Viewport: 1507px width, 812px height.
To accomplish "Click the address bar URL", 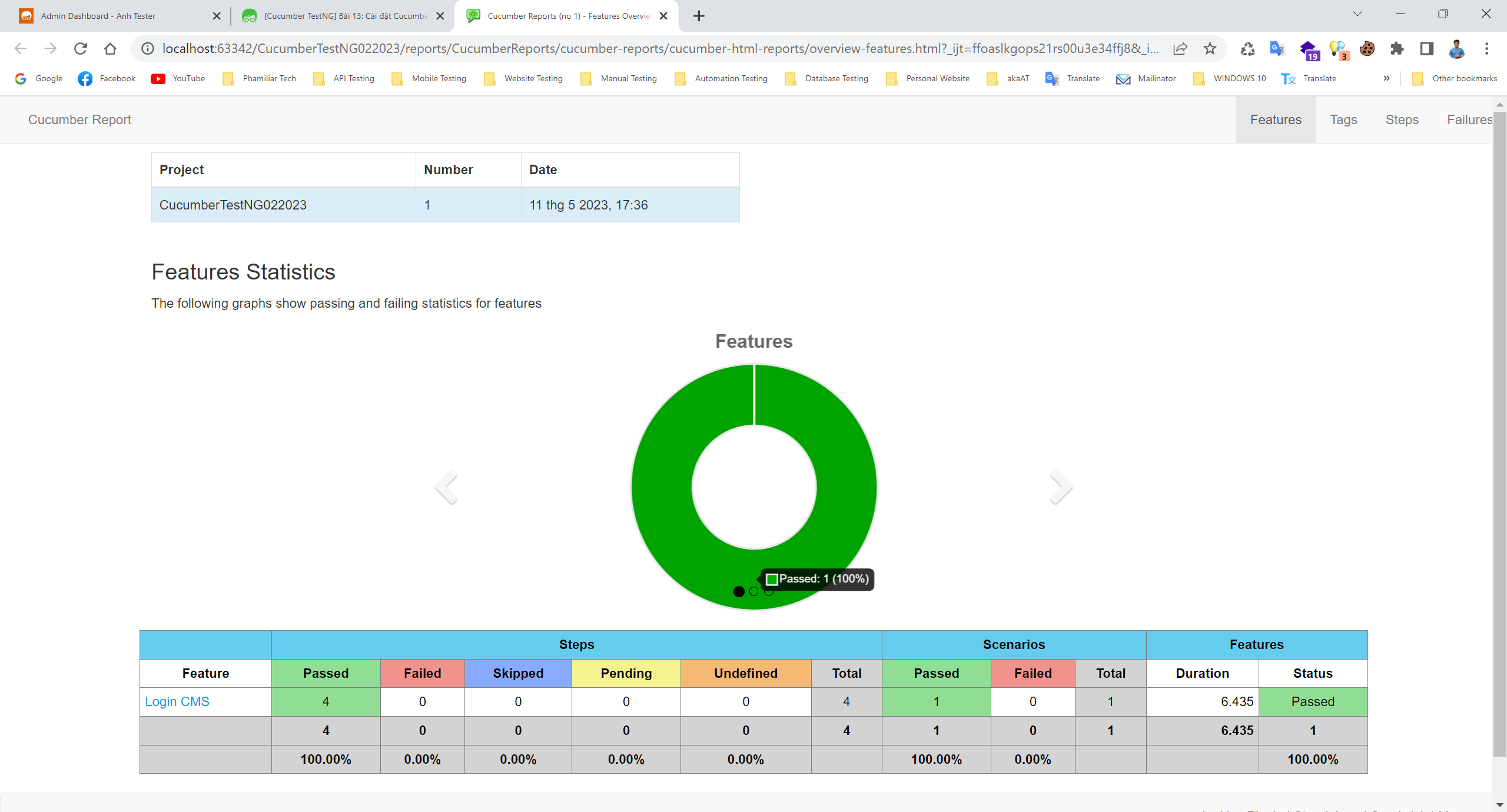I will click(660, 49).
